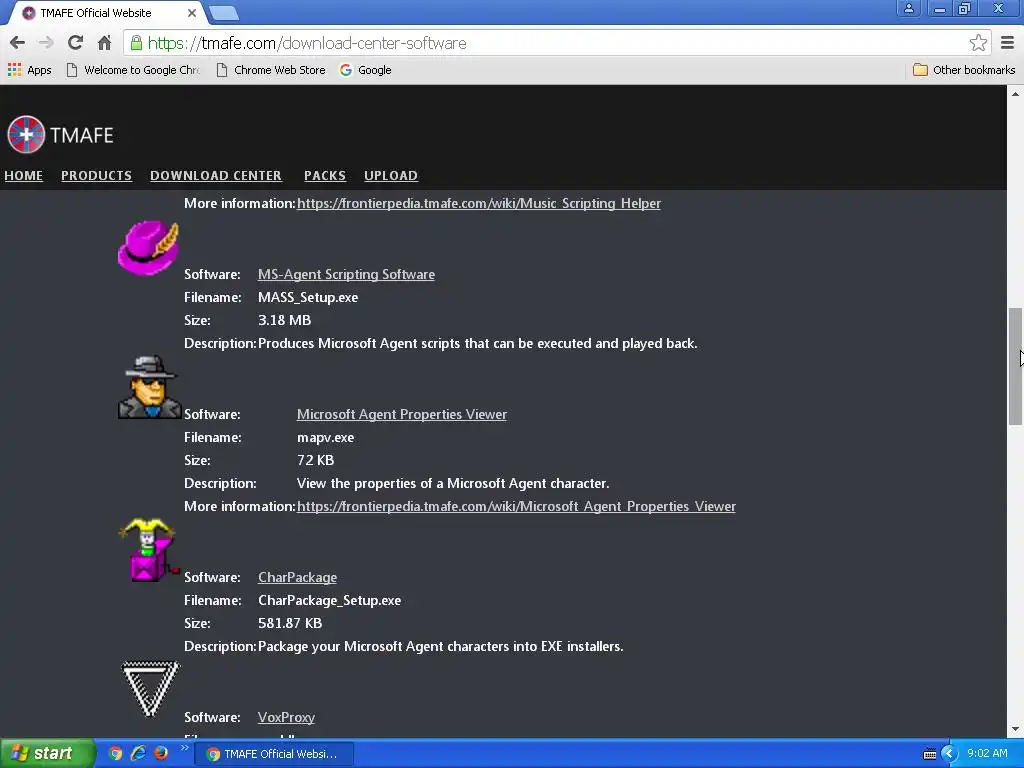Open the Chrome hamburger menu
Screen dimensions: 1024x768
tap(1008, 43)
